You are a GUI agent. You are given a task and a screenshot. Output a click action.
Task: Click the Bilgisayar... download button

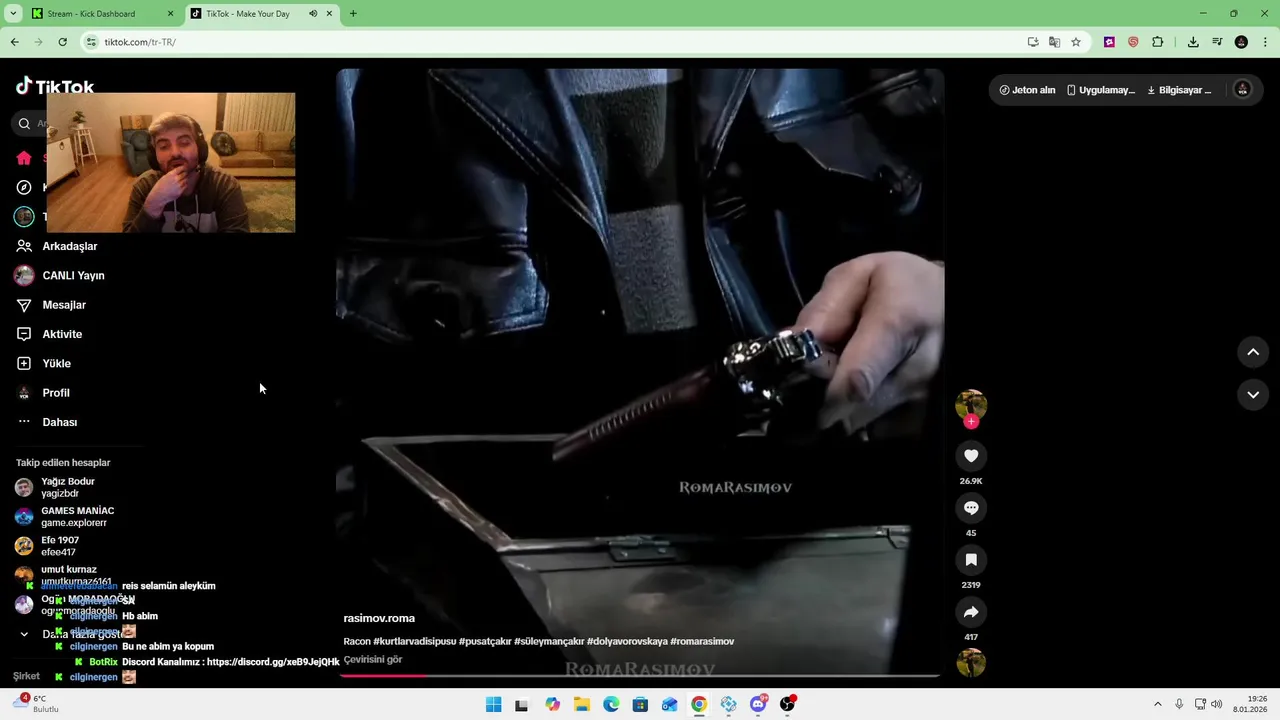(x=1179, y=90)
